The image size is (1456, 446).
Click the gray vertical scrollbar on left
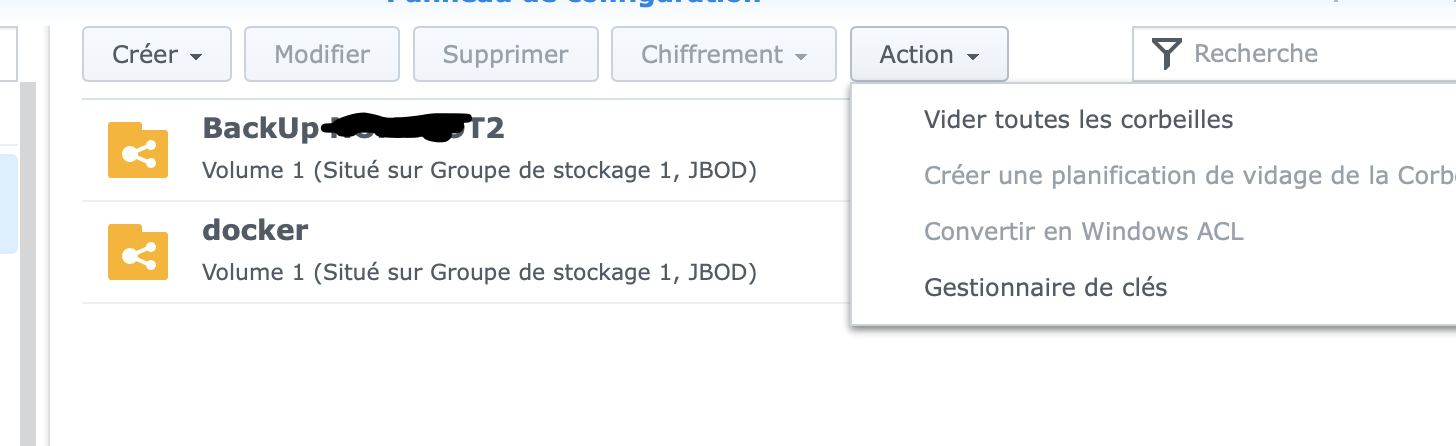pyautogui.click(x=28, y=265)
